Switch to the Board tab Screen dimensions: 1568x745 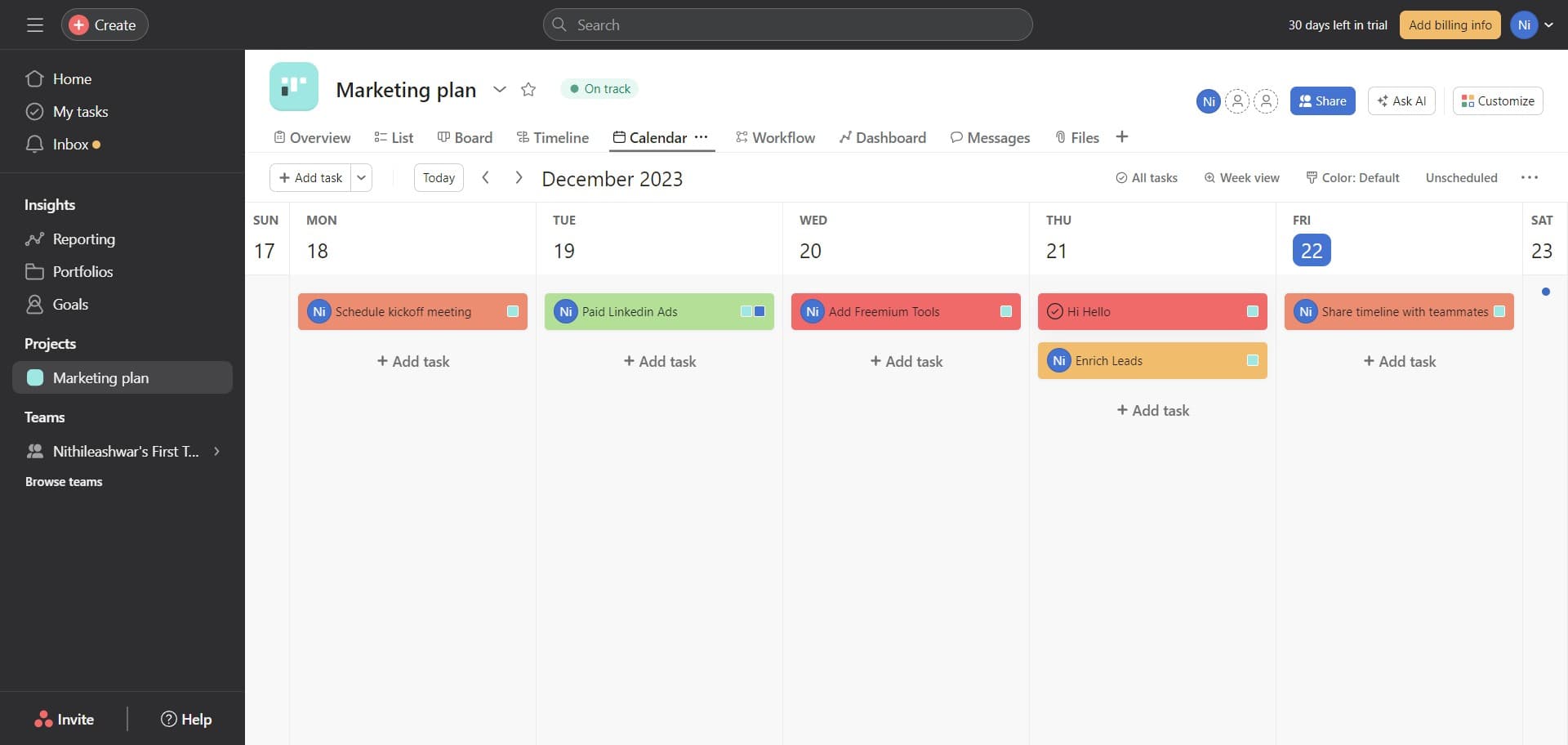[465, 137]
